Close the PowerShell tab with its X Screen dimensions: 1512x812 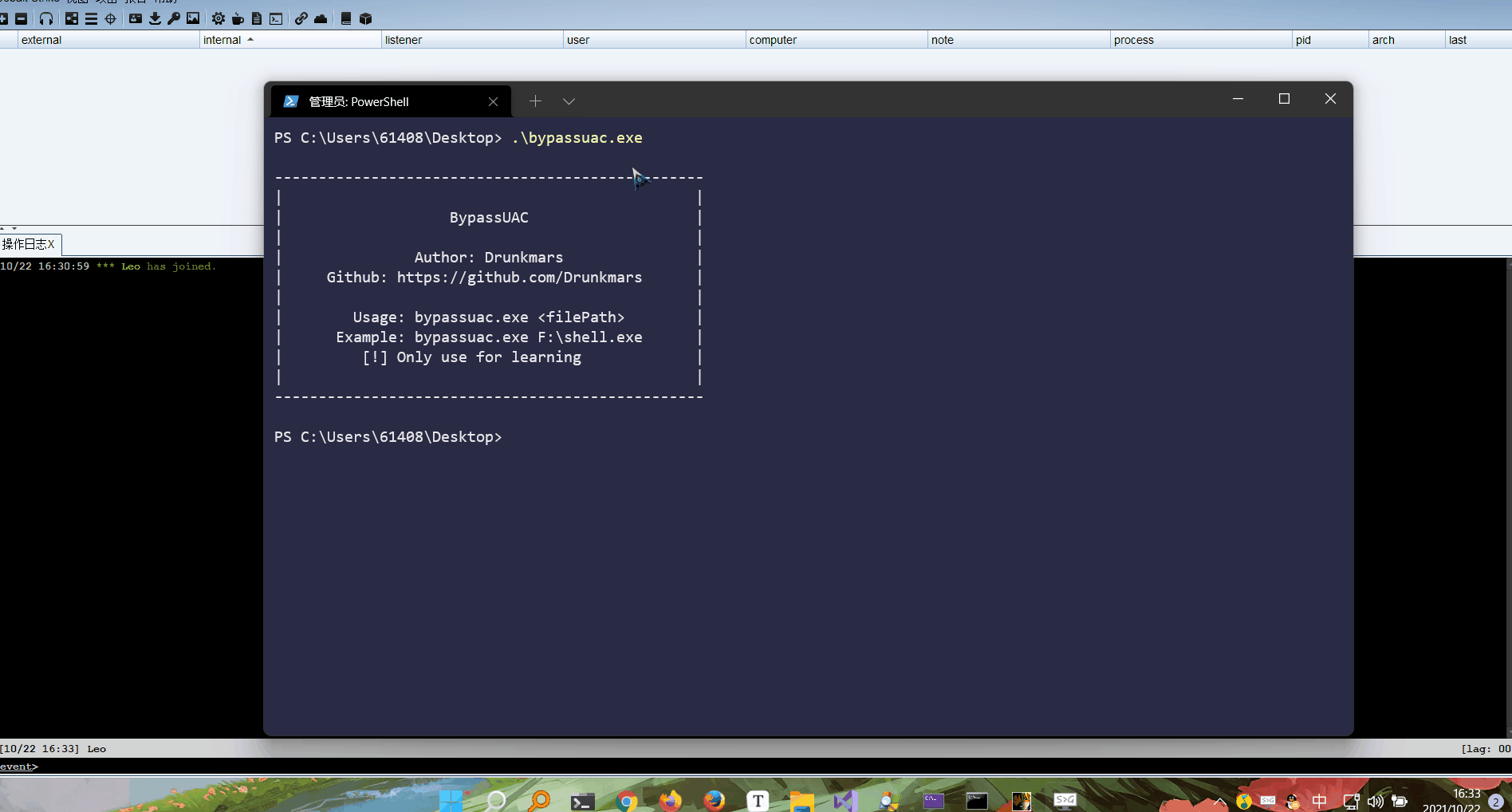493,101
